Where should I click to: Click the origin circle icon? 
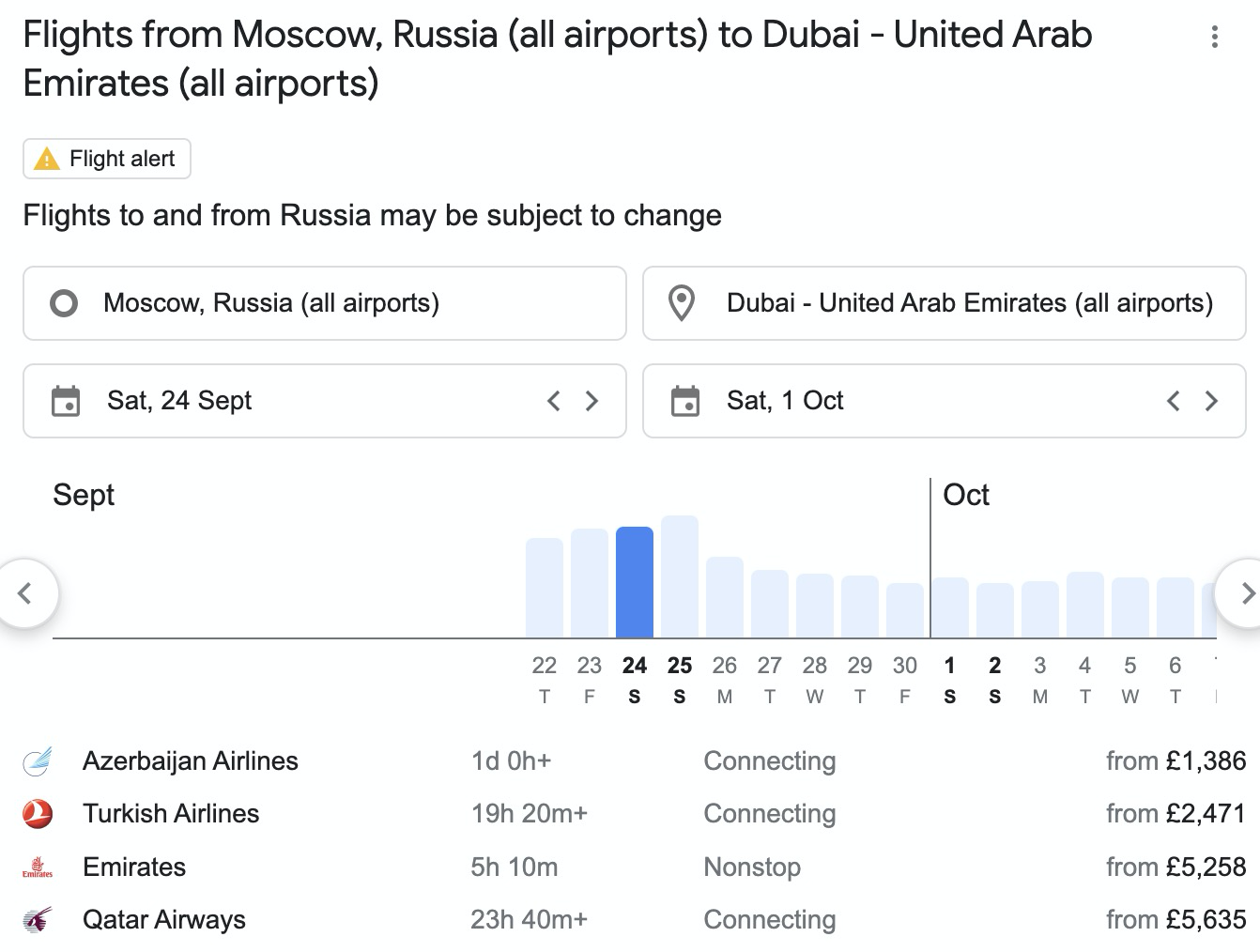(64, 303)
